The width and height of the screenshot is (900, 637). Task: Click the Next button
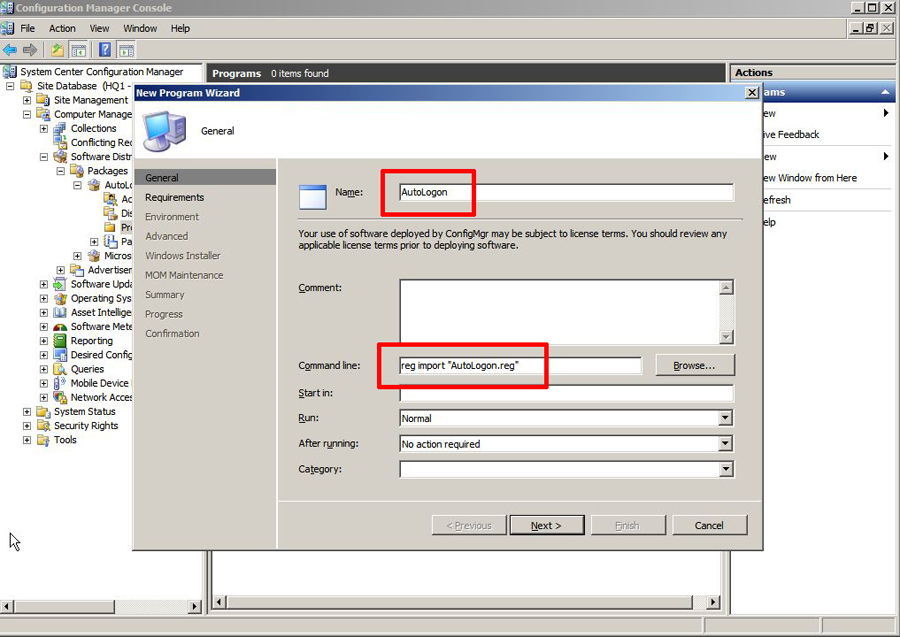(x=546, y=525)
